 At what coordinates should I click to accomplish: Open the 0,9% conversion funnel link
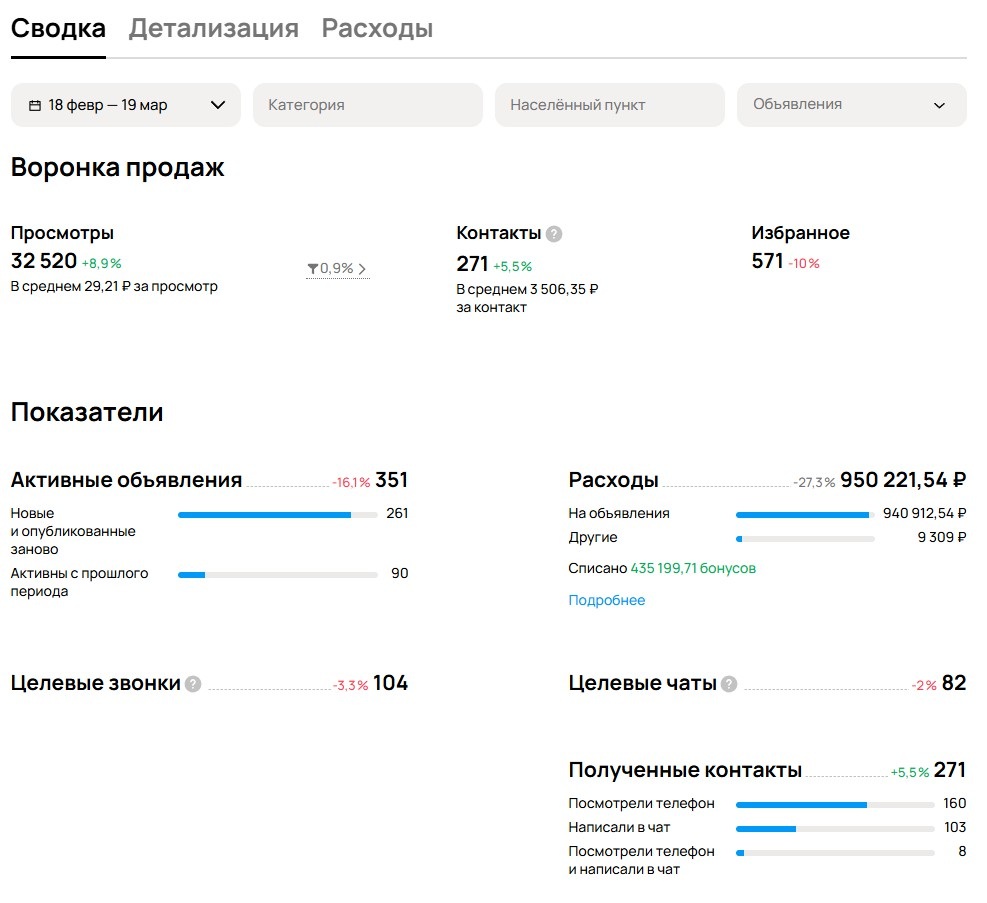point(337,269)
